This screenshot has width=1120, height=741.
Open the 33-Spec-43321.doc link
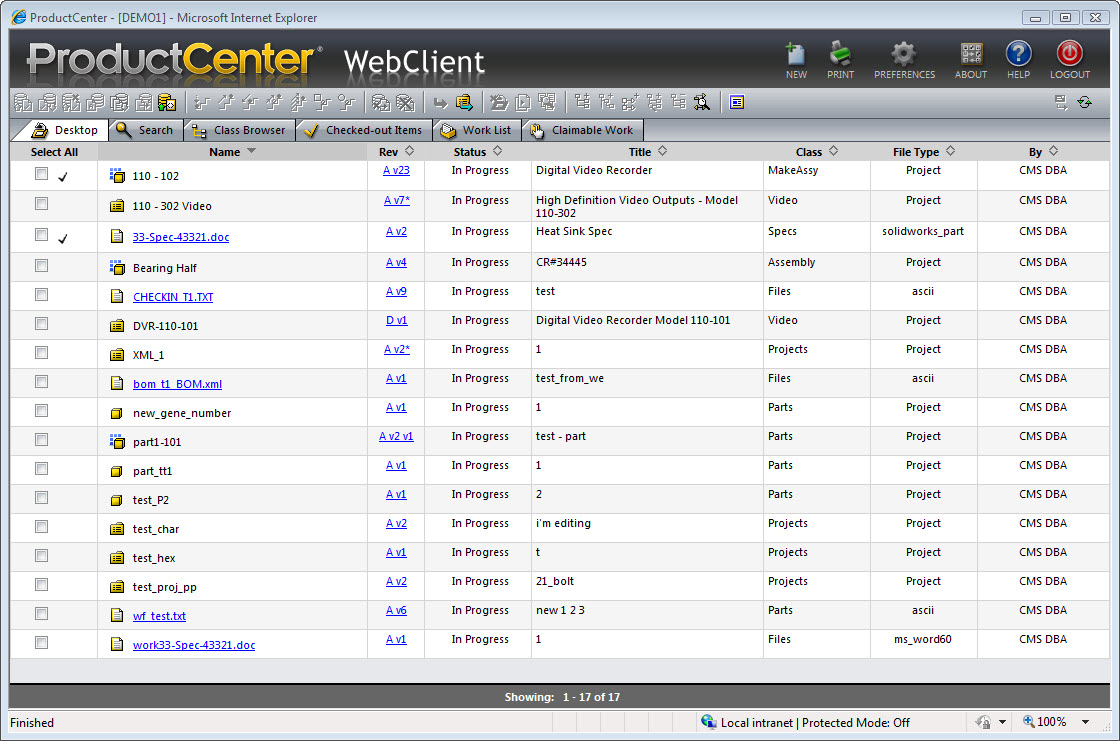(x=181, y=237)
